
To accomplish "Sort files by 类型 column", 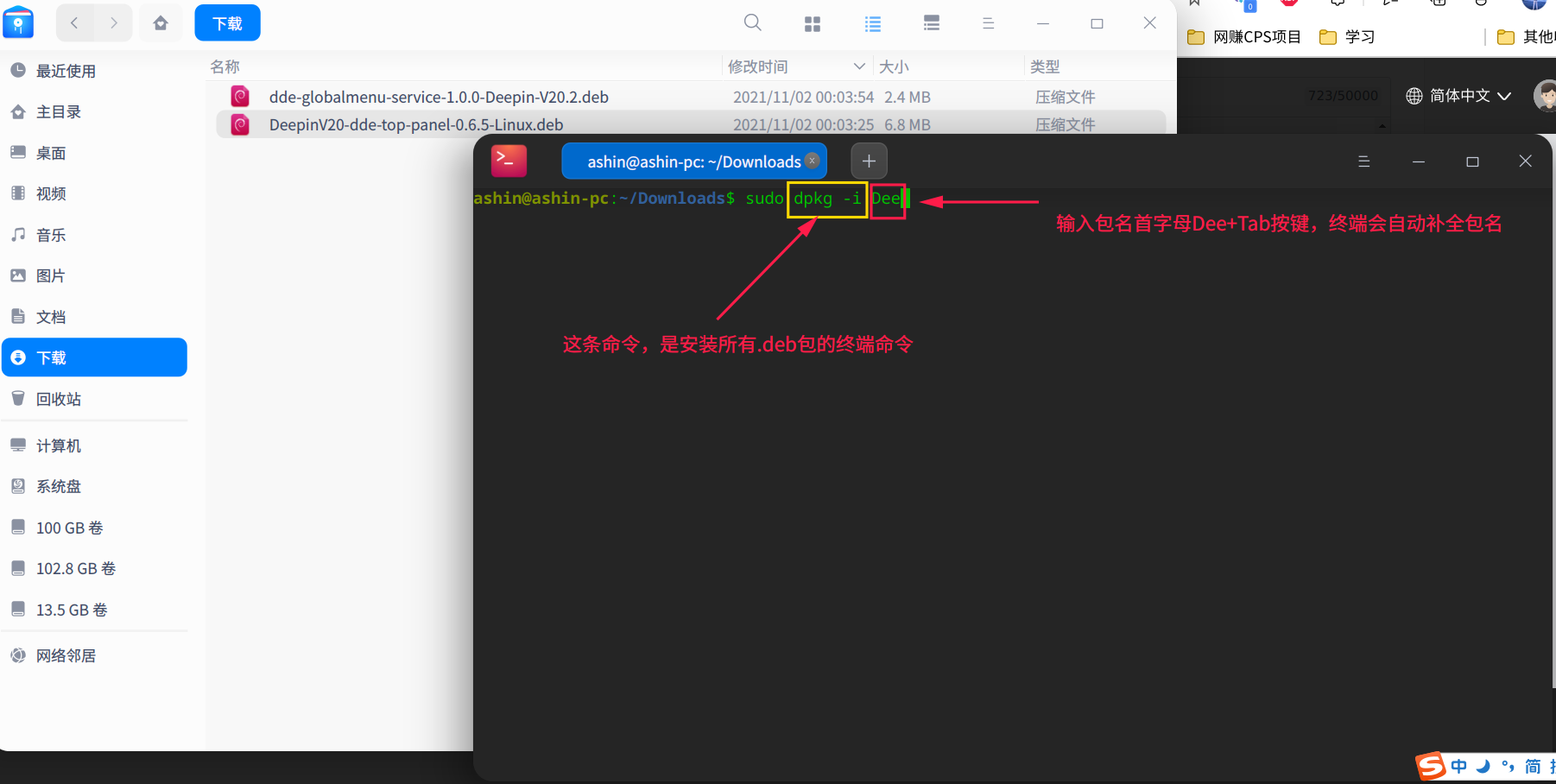I will click(x=1045, y=66).
